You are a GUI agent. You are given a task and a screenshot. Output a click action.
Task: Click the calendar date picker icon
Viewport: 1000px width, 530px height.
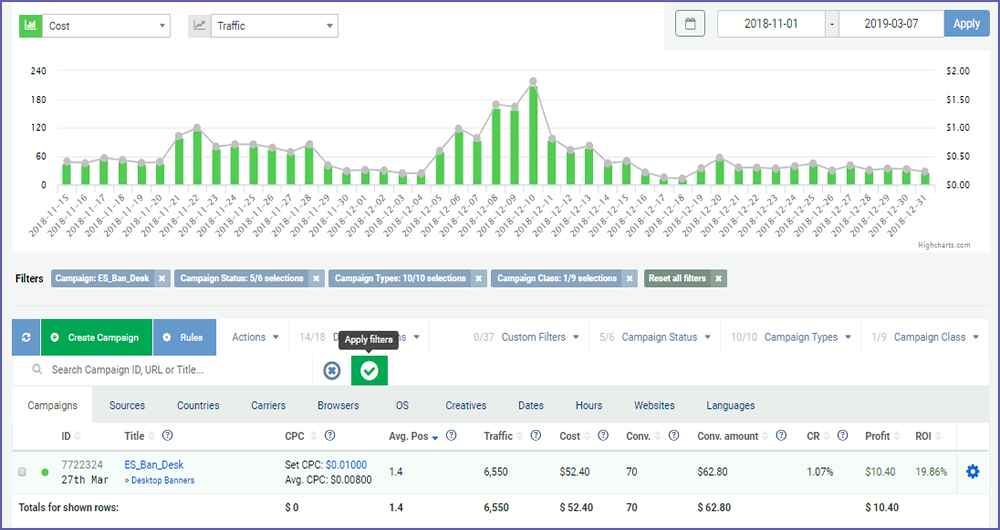[x=690, y=24]
